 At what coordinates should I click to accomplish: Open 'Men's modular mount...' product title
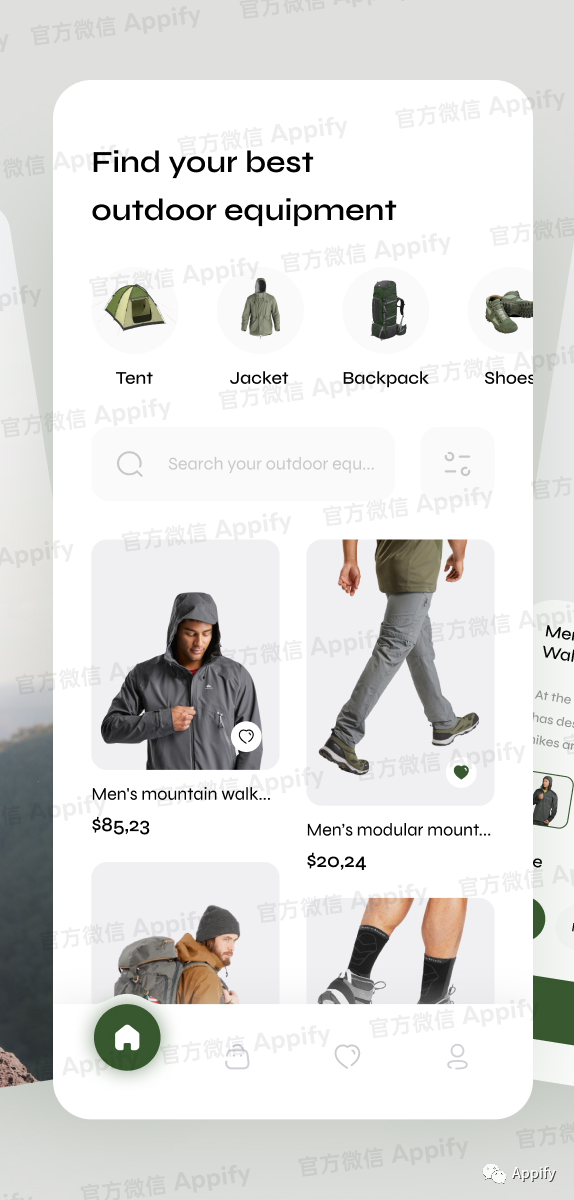click(399, 830)
